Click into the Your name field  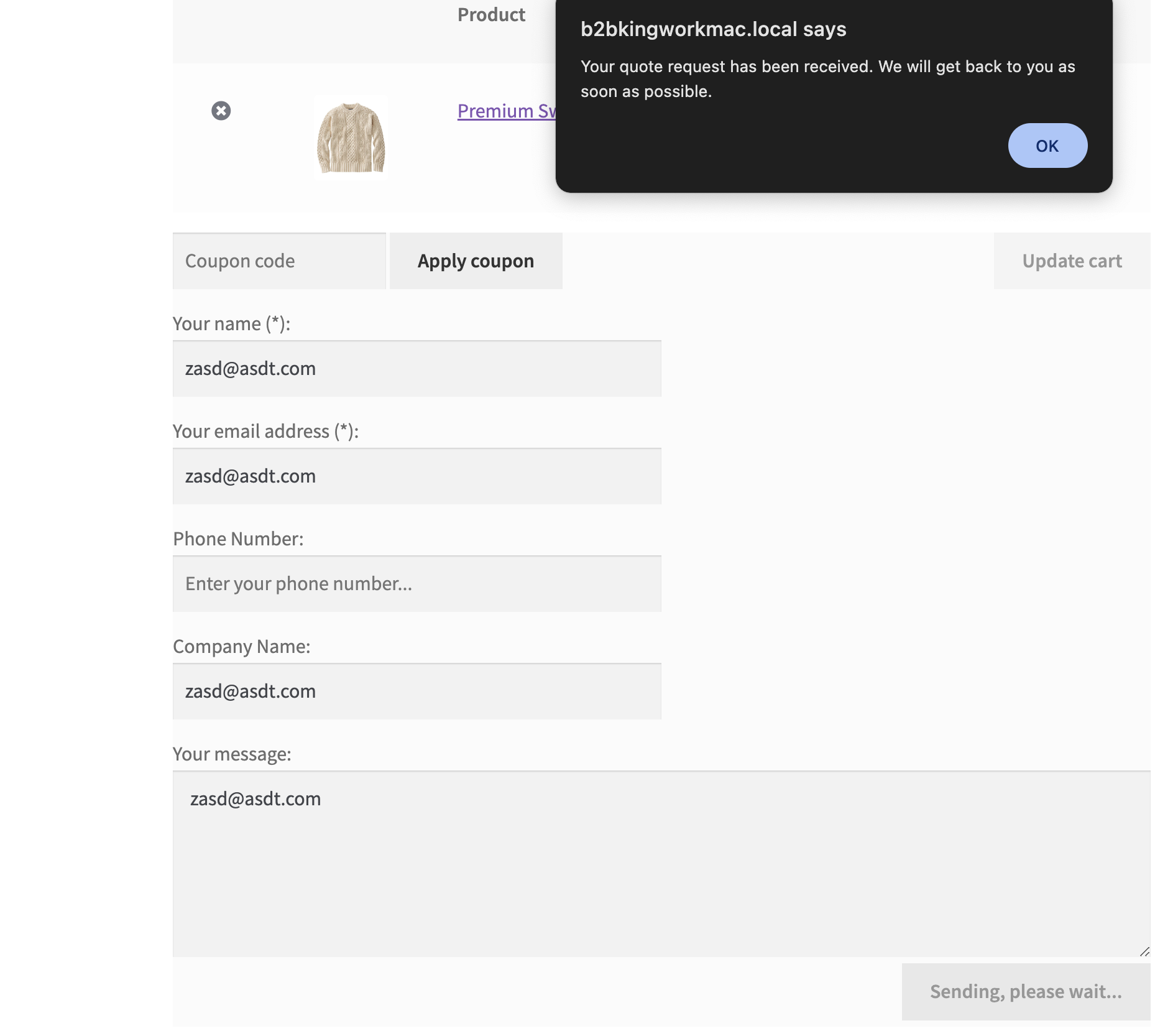416,369
